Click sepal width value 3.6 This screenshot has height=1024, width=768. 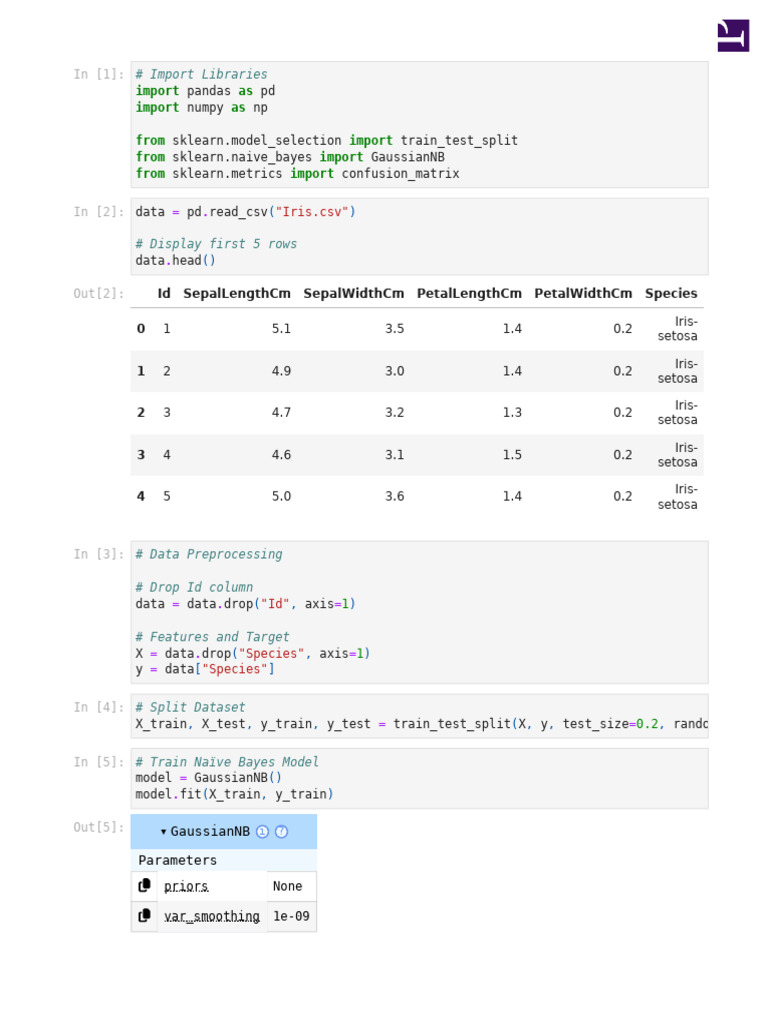tap(394, 496)
